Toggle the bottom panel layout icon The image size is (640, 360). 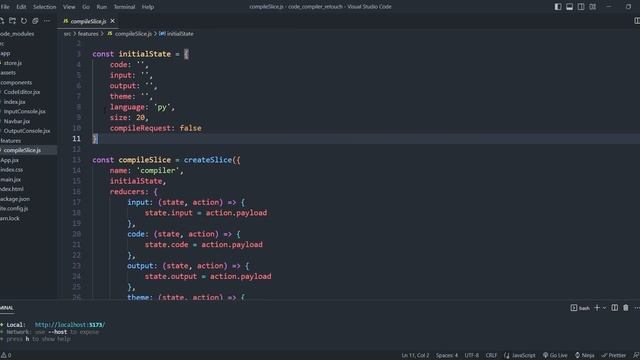[569, 7]
